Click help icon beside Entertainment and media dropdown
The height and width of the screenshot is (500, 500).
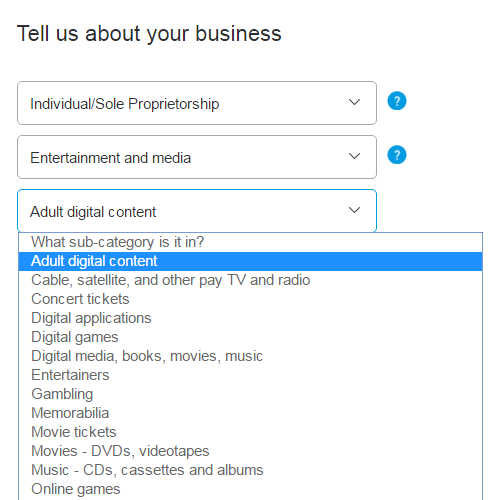pyautogui.click(x=397, y=155)
